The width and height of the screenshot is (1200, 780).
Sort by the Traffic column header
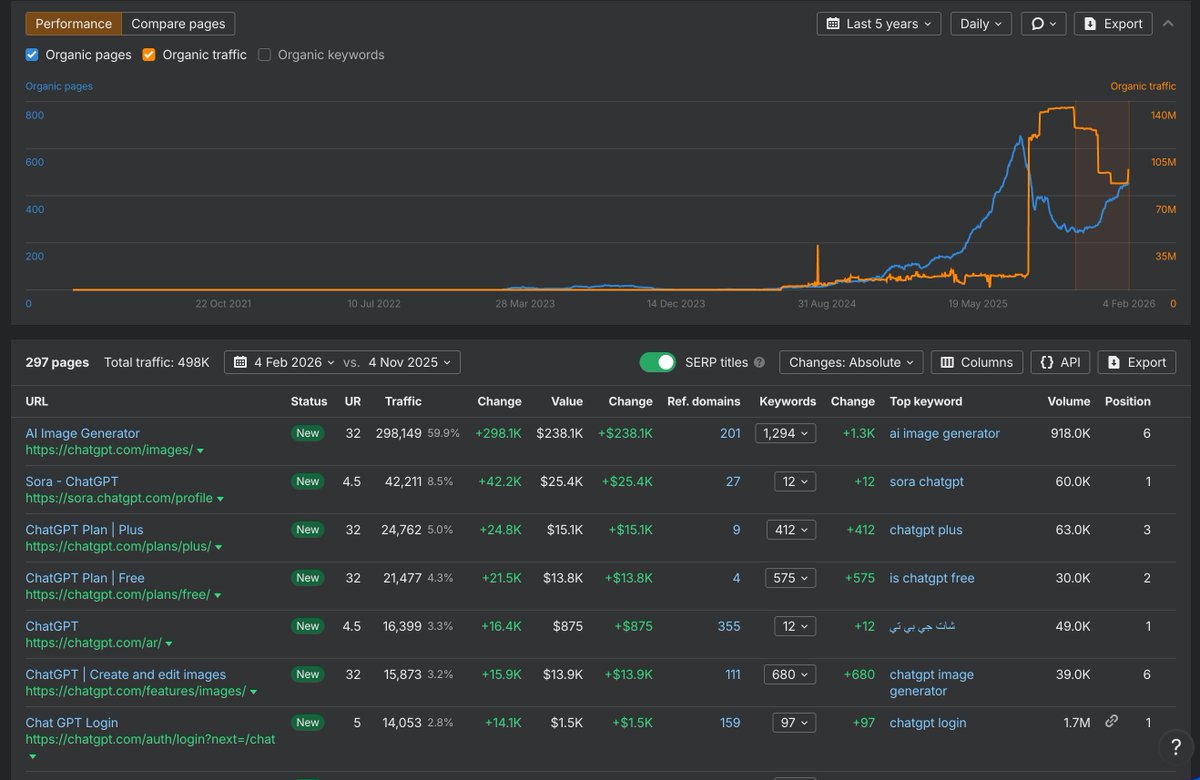point(403,401)
